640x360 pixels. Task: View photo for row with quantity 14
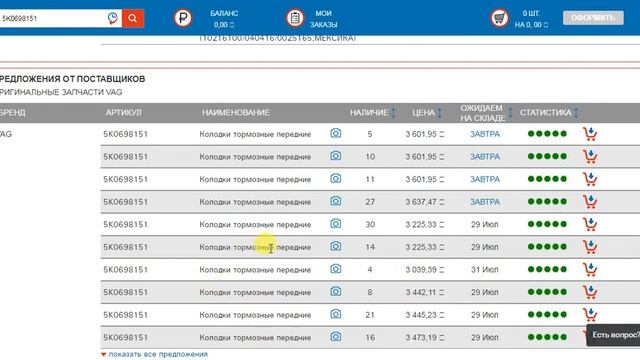click(336, 247)
